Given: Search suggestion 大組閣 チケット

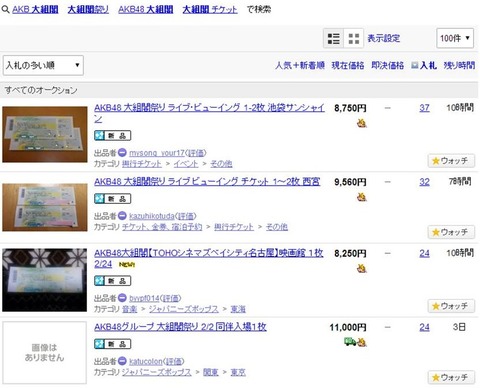Looking at the screenshot, I should [210, 9].
